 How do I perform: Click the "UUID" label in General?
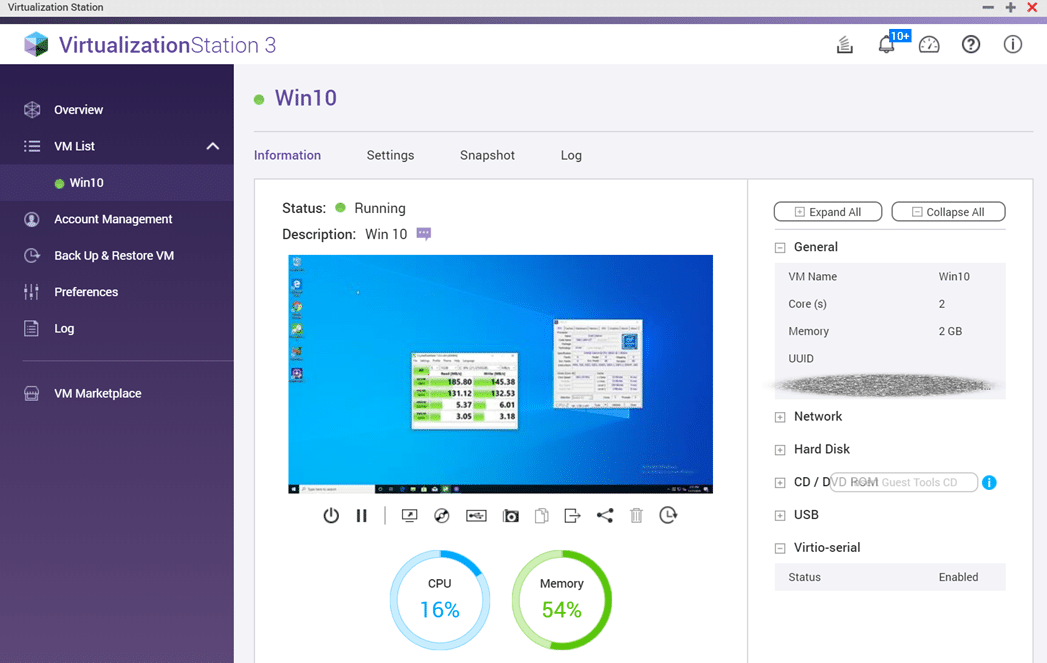[801, 359]
